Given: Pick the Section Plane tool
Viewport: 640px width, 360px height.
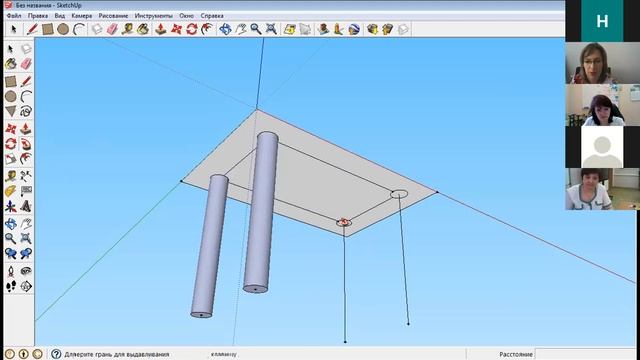Looking at the screenshot, I should tap(26, 287).
